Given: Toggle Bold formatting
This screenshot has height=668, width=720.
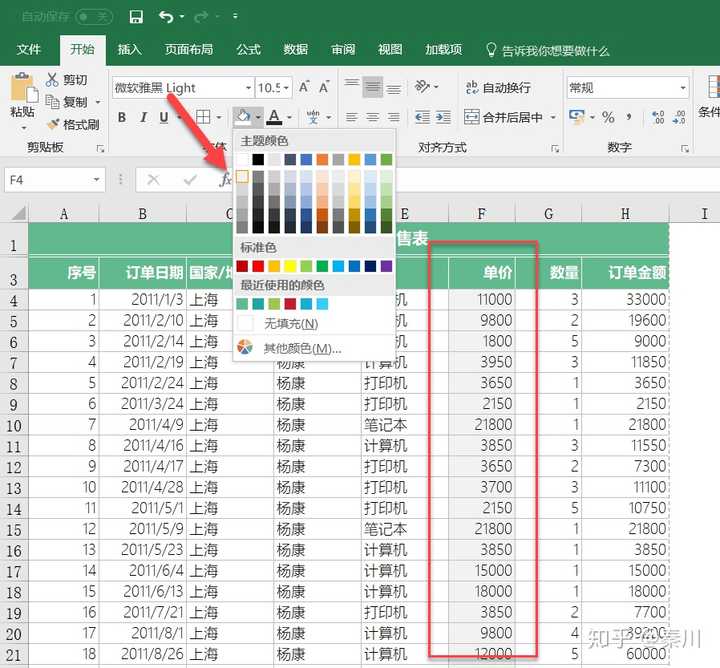Looking at the screenshot, I should (x=122, y=118).
